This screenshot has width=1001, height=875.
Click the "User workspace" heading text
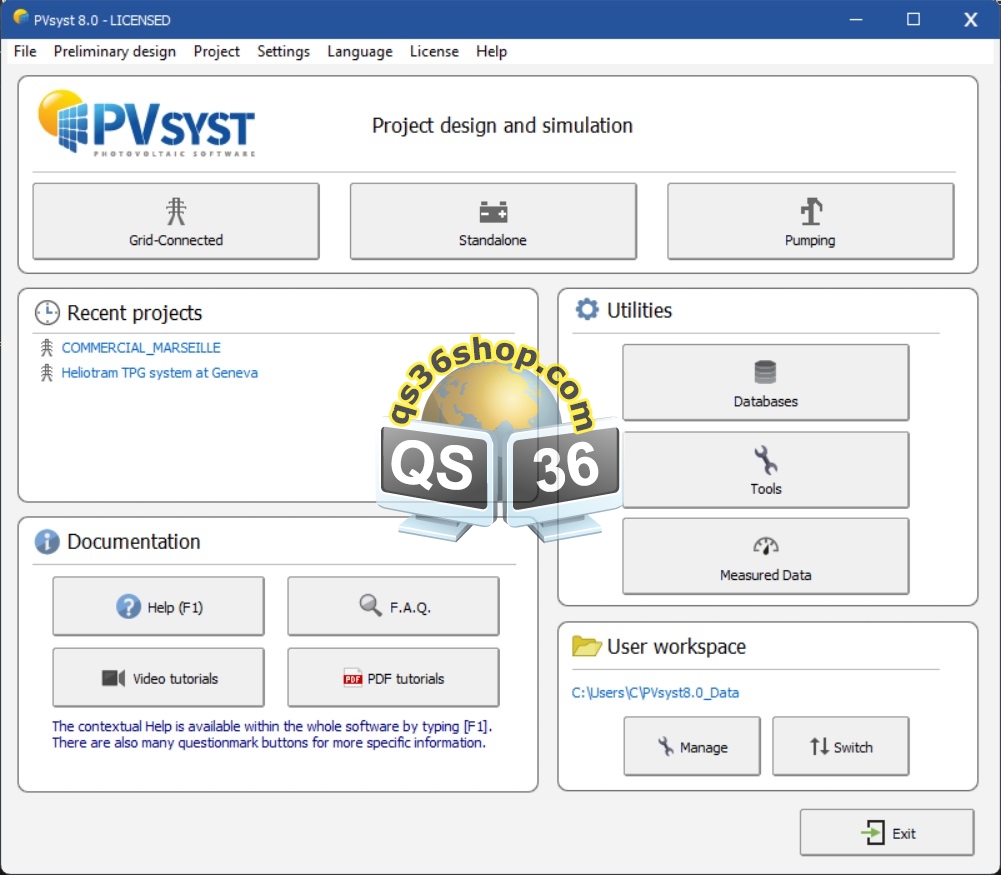pos(677,647)
